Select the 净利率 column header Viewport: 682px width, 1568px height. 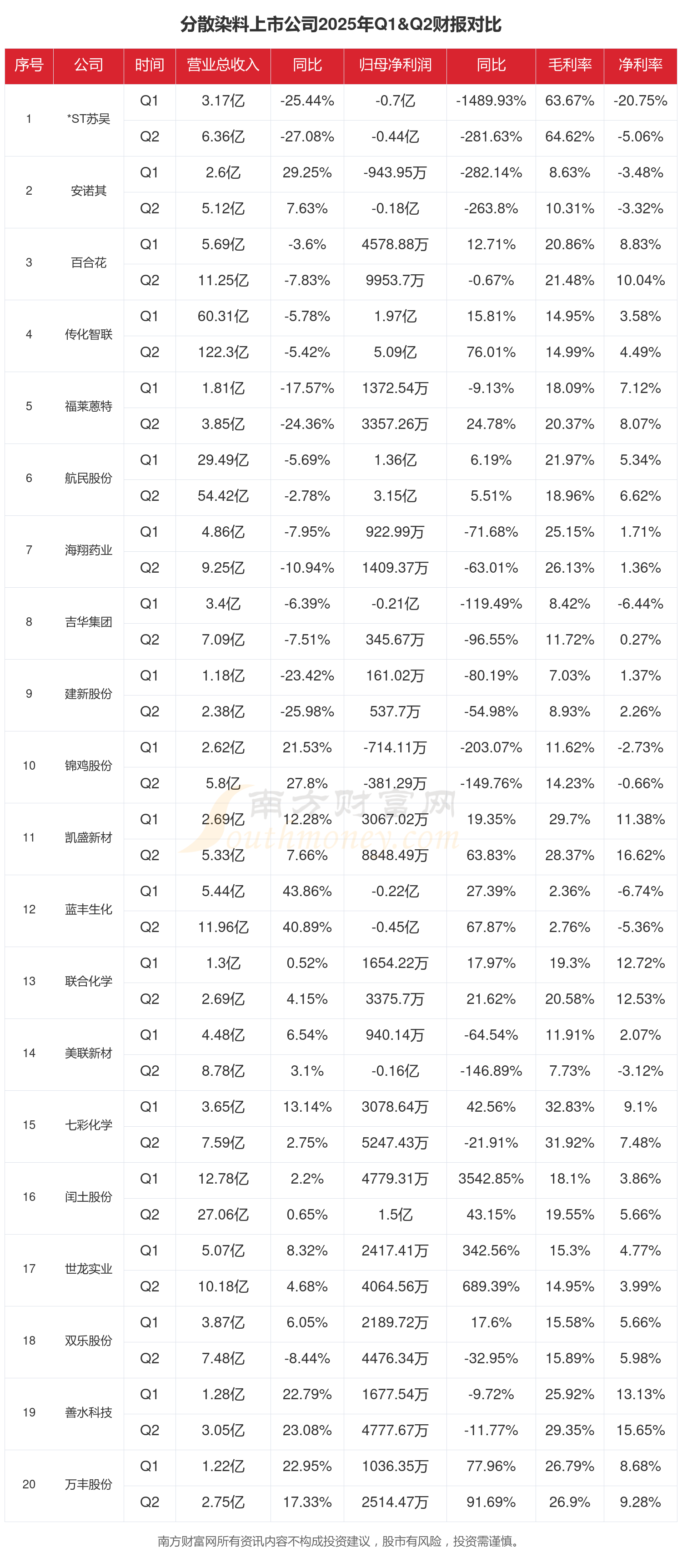click(x=640, y=65)
